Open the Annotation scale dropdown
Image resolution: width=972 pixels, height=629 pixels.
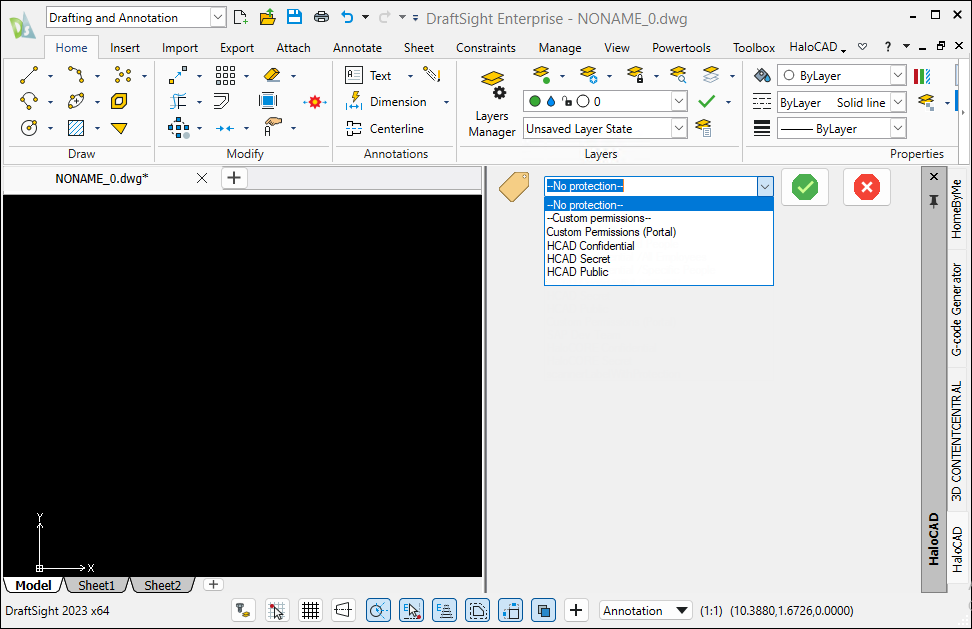[646, 610]
